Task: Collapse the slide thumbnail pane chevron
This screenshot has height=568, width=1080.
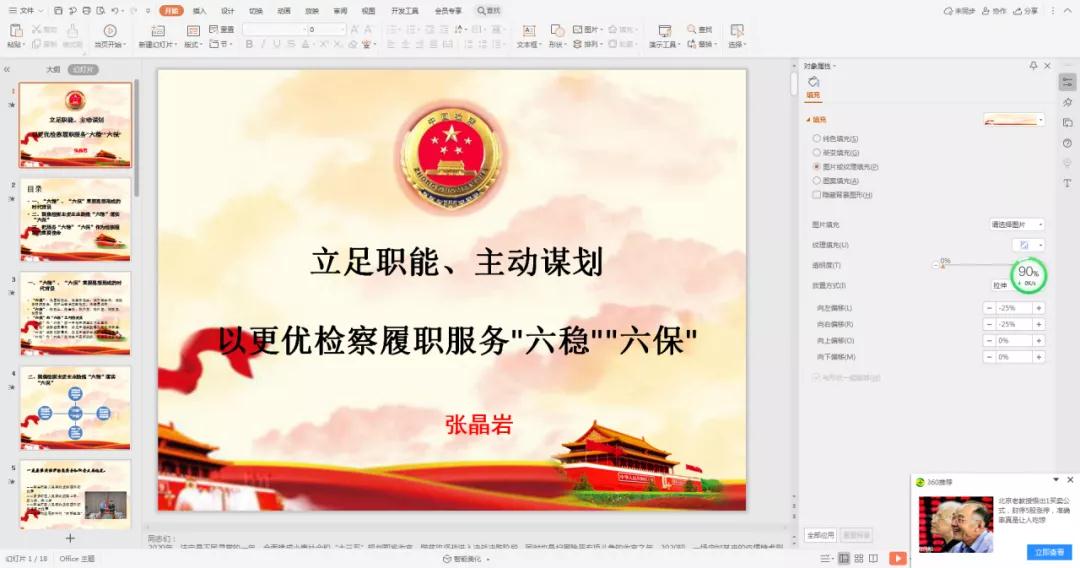Action: [7, 70]
